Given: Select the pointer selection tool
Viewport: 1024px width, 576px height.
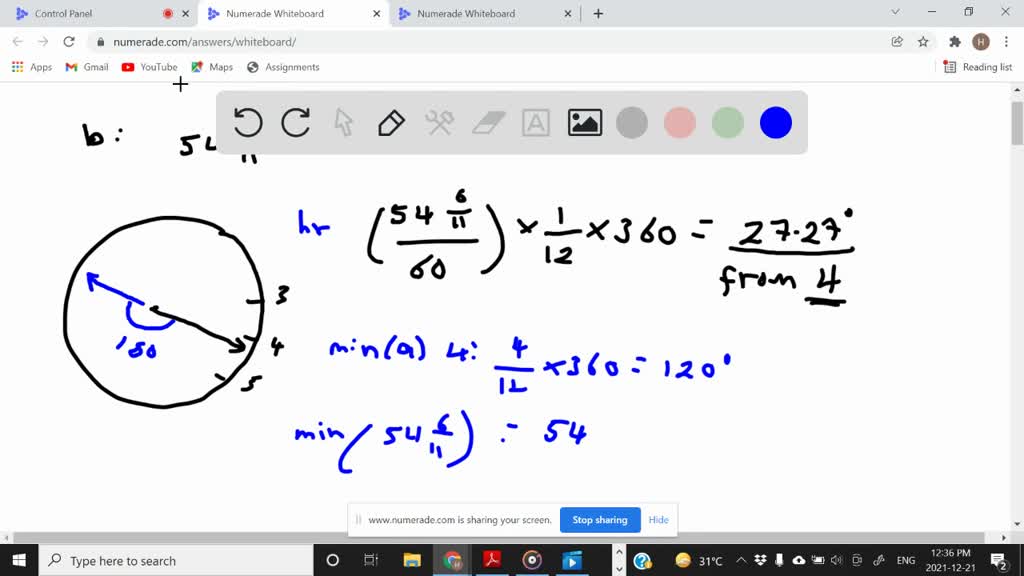Looking at the screenshot, I should click(344, 123).
